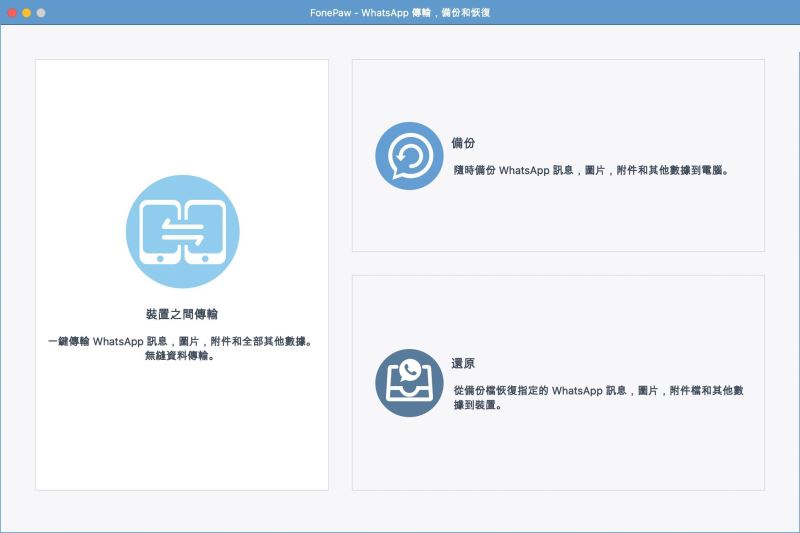This screenshot has width=800, height=533.
Task: Click the backup chat bubble icon
Action: [409, 156]
